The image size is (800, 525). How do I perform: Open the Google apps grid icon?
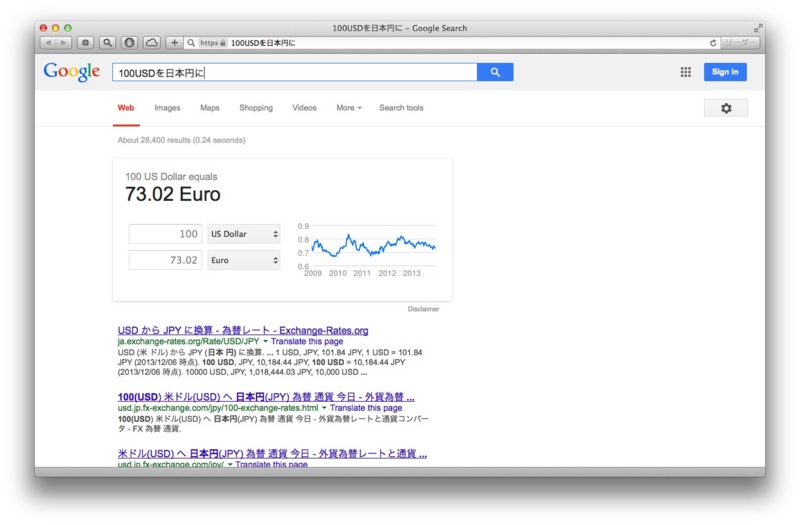point(686,72)
